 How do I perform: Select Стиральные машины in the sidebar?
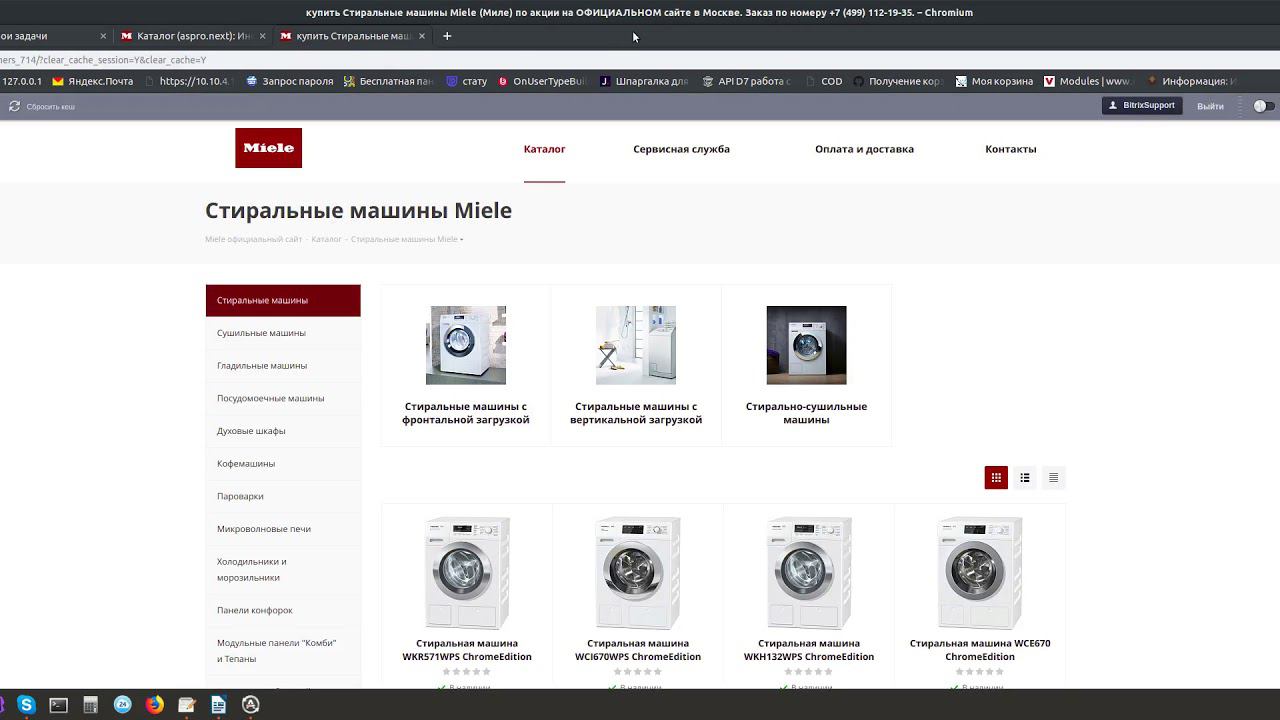[x=283, y=300]
